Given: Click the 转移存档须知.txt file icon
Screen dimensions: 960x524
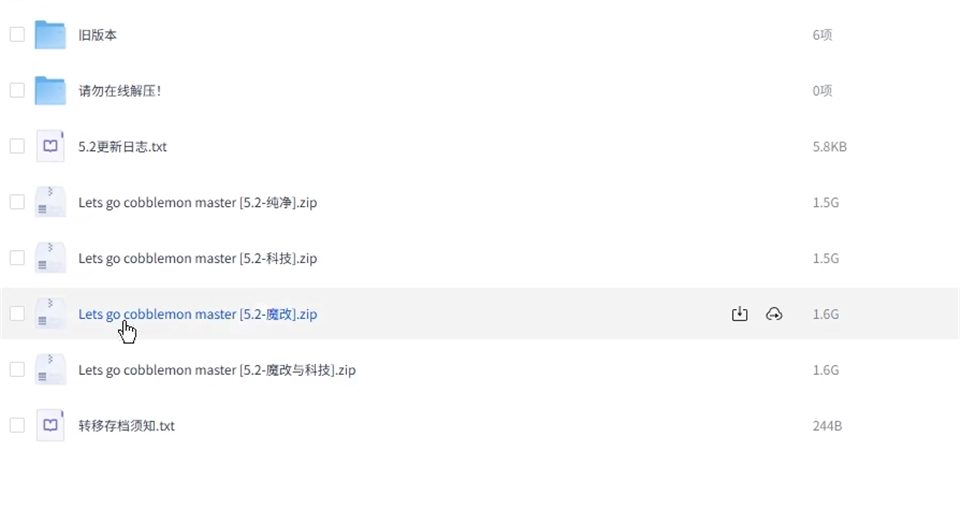Looking at the screenshot, I should (x=50, y=425).
